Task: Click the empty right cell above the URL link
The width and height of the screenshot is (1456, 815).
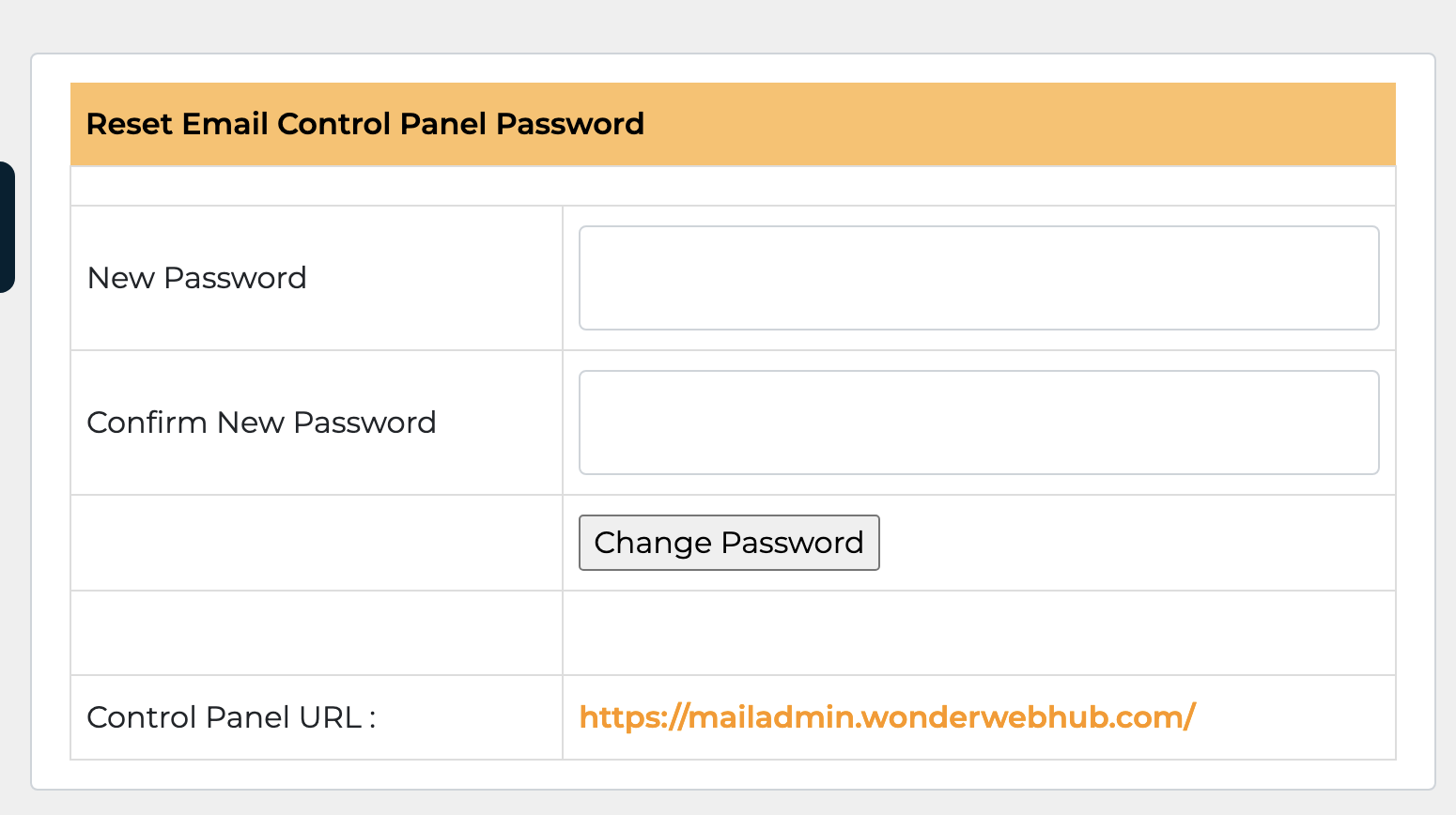Action: click(978, 633)
